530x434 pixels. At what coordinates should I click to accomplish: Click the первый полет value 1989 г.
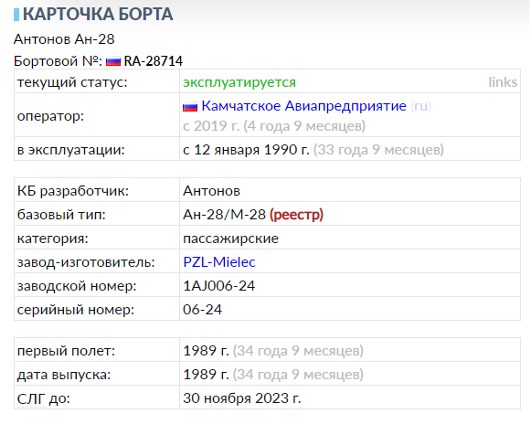206,351
